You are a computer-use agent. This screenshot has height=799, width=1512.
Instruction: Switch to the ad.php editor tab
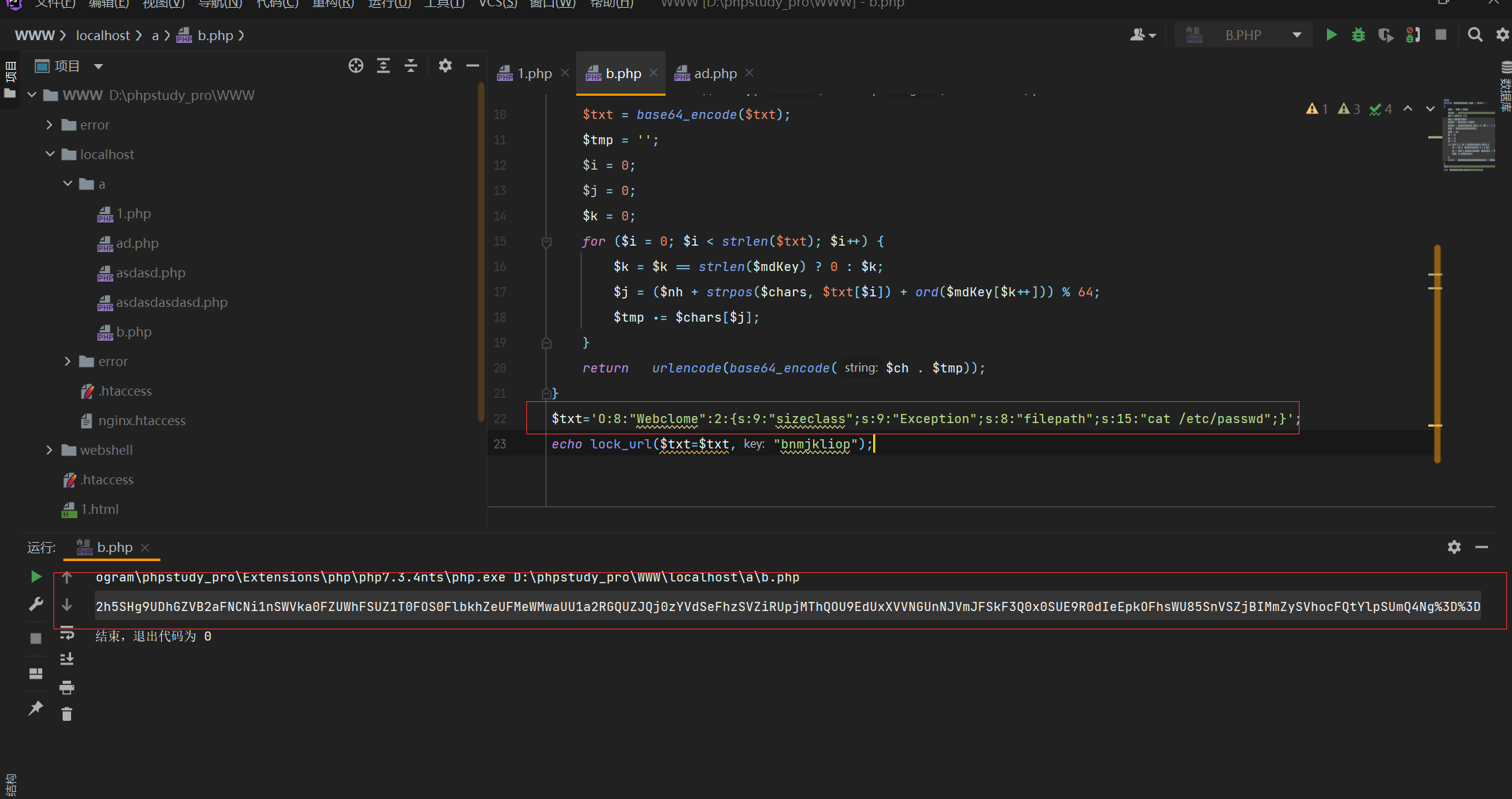pyautogui.click(x=715, y=73)
